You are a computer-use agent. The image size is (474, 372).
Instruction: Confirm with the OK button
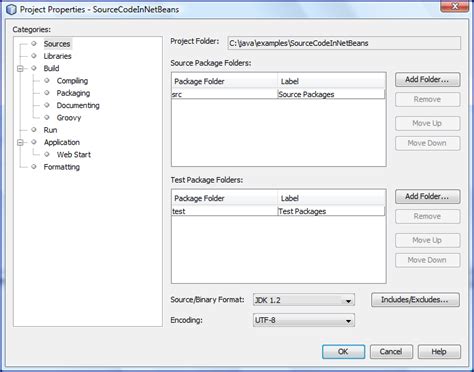(x=343, y=352)
